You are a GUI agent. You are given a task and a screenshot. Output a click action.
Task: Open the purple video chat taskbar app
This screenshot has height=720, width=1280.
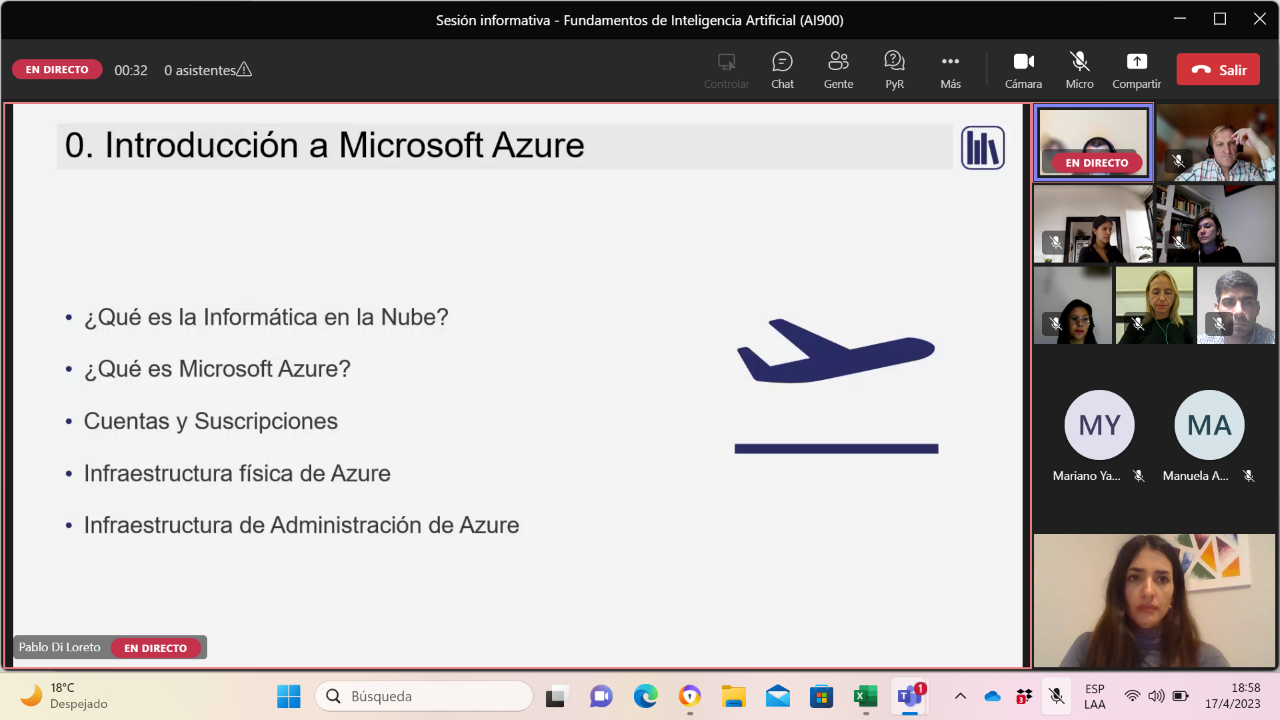tap(601, 696)
